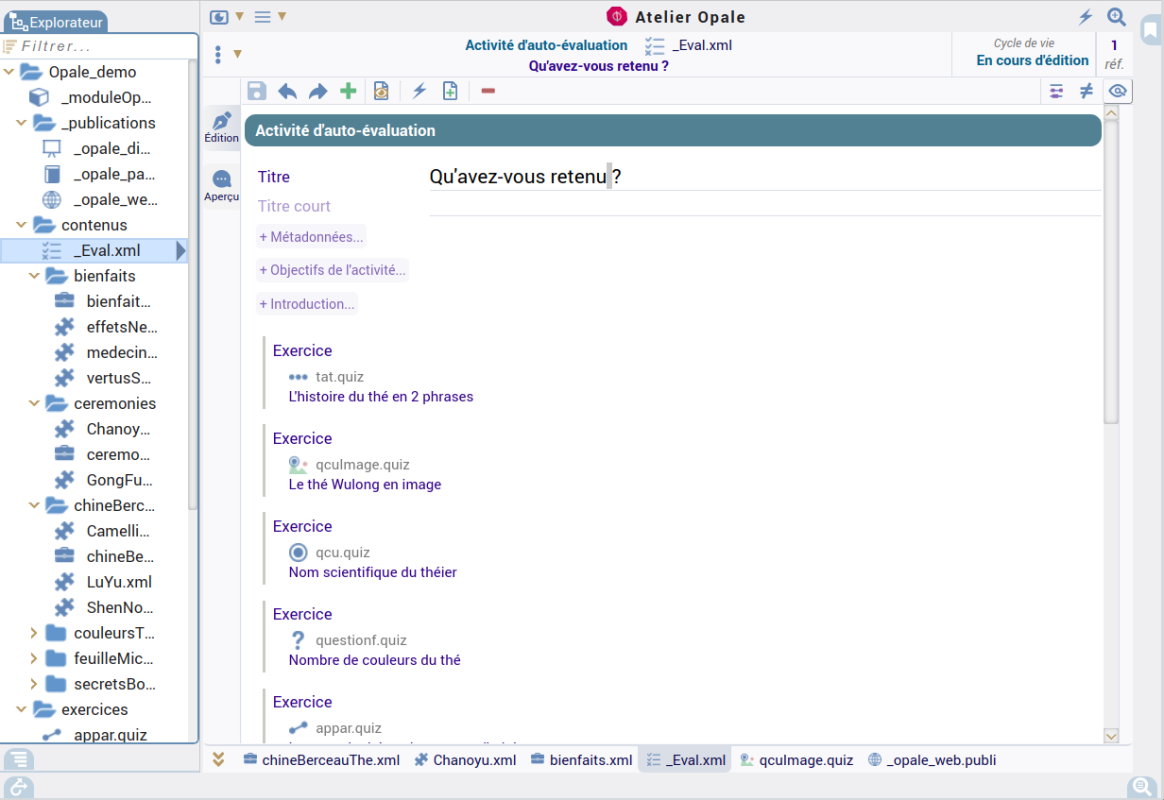Switch to the Aperçu preview view

(222, 185)
